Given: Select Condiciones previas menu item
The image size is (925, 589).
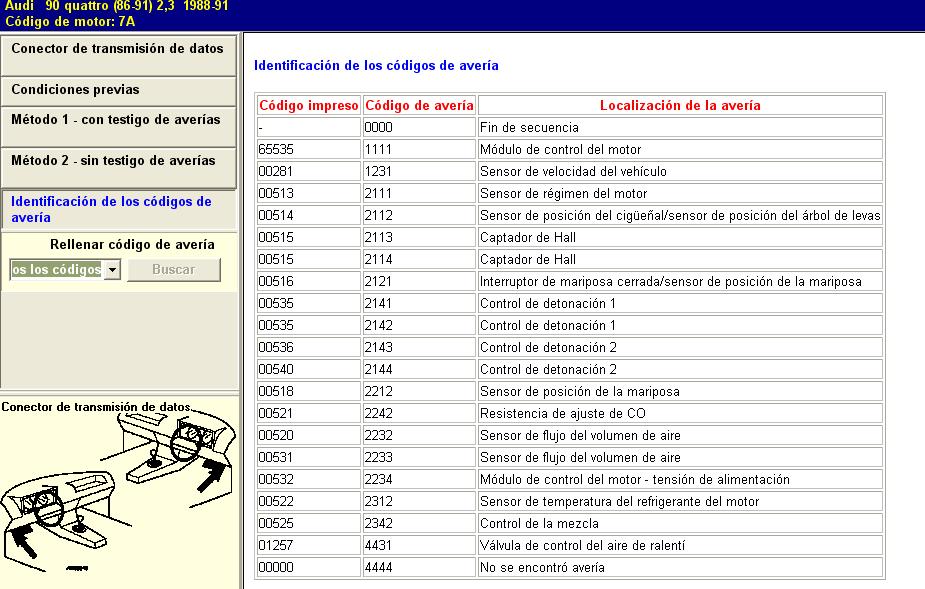Looking at the screenshot, I should point(118,90).
